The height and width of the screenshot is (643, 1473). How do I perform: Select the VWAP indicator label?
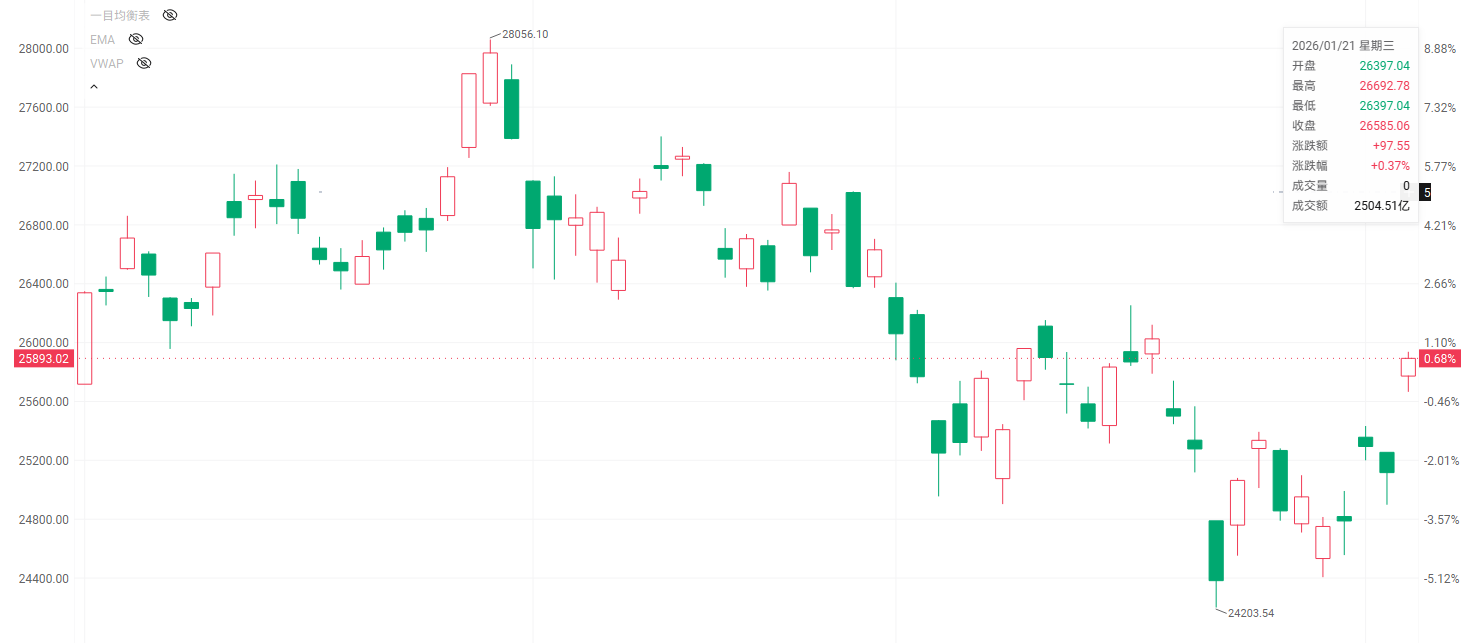106,63
